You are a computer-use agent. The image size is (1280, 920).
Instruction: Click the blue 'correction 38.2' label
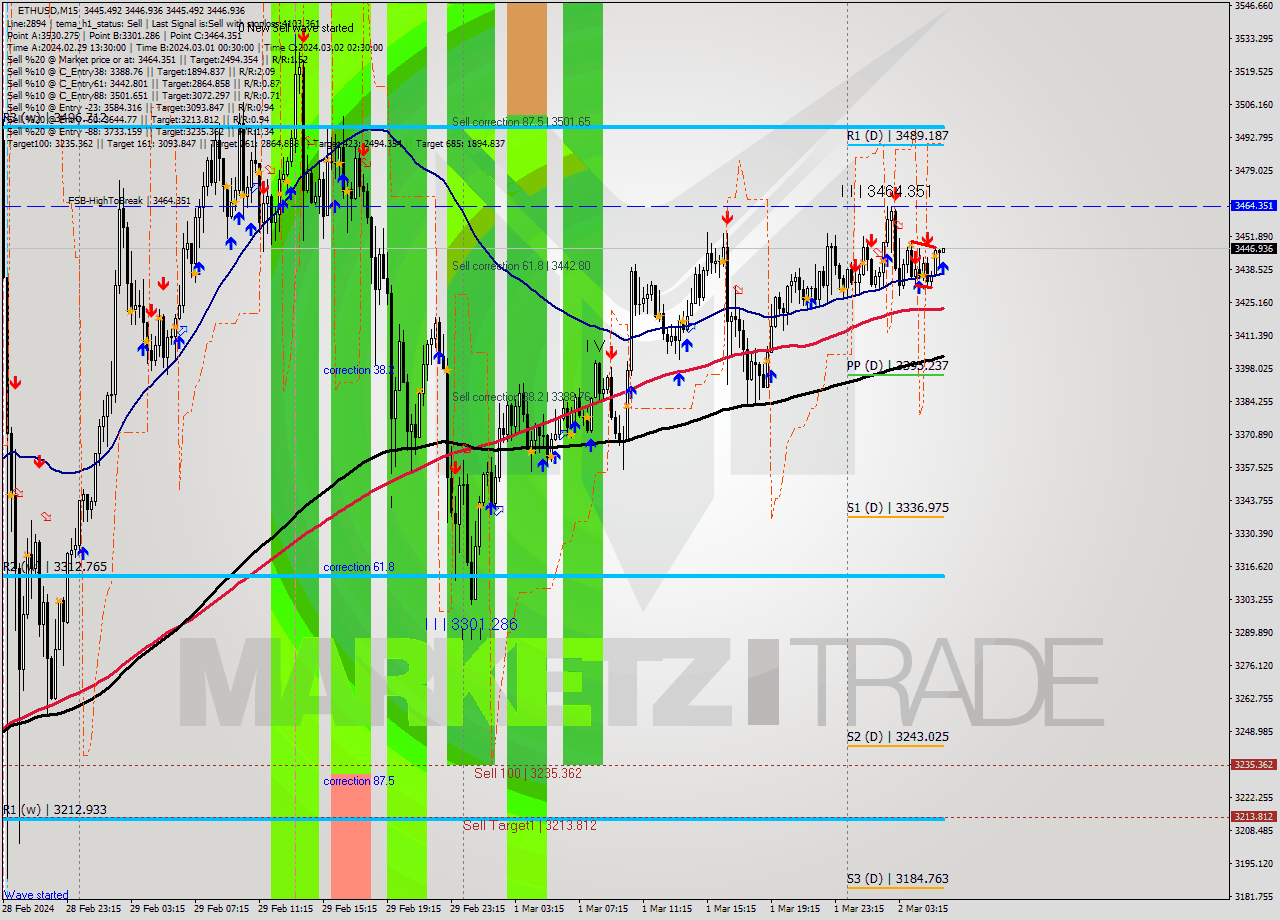click(x=358, y=370)
